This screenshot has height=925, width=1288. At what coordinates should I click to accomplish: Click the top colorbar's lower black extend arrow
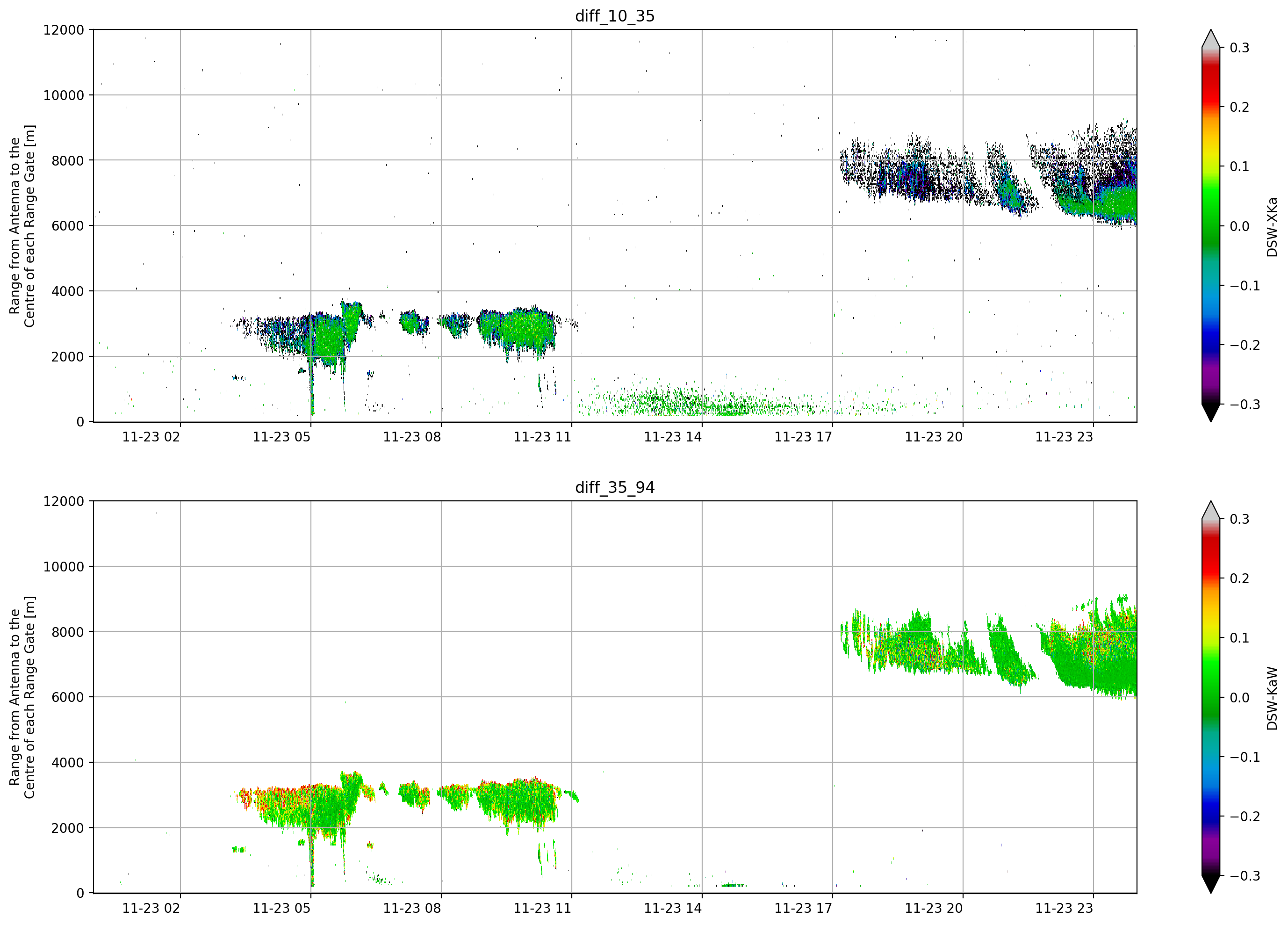(x=1211, y=413)
